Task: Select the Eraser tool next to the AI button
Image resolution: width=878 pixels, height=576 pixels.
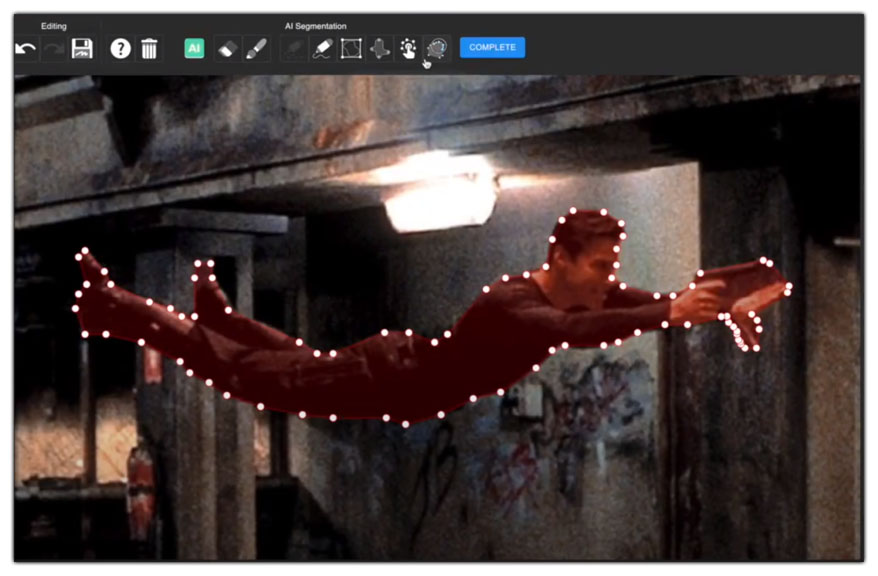Action: [x=227, y=48]
